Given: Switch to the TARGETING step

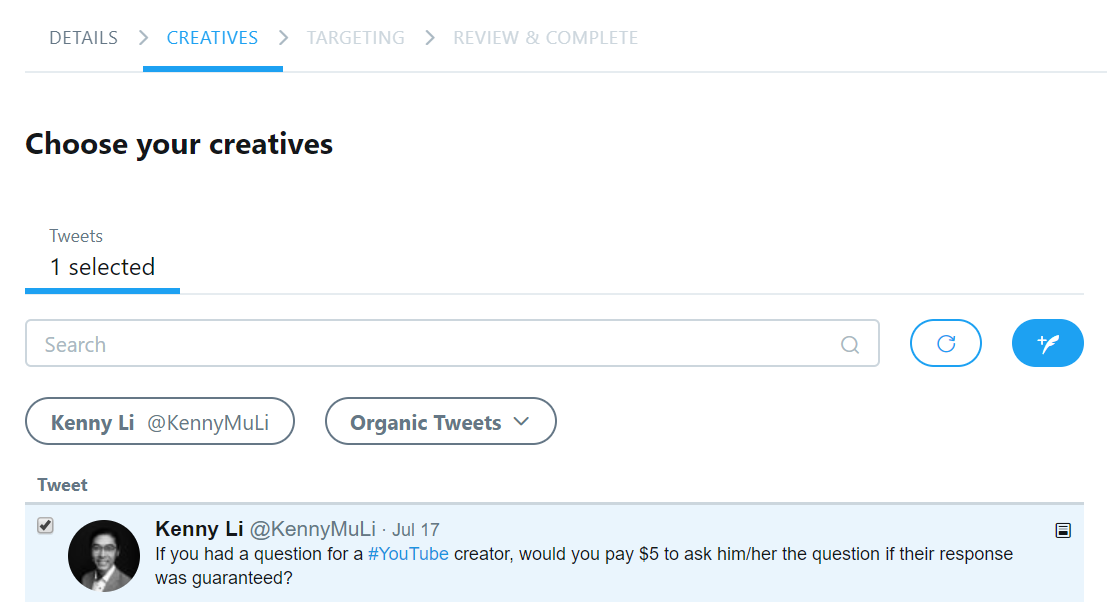Looking at the screenshot, I should click(355, 38).
